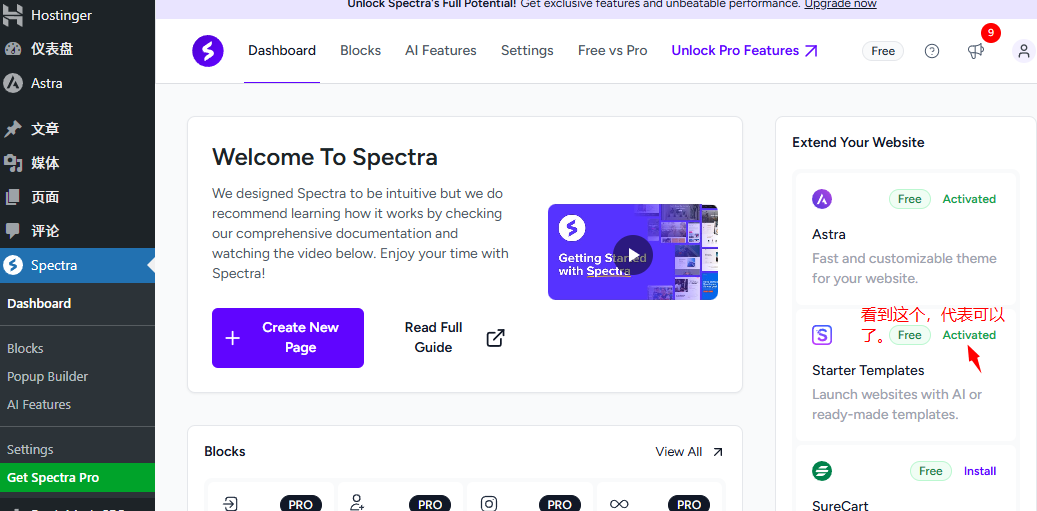
Task: Click the SureCart logo icon
Action: pos(822,471)
